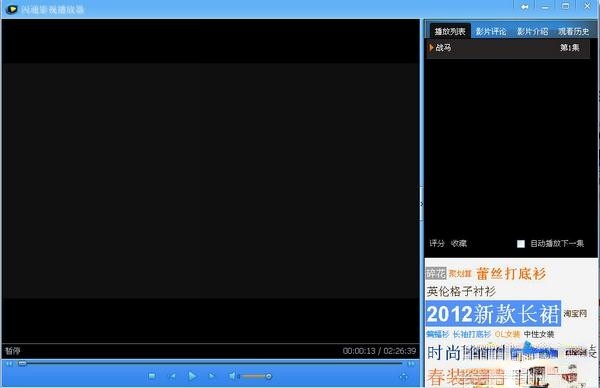This screenshot has height=388, width=600.
Task: Stop playback with the square stop button
Action: pyautogui.click(x=152, y=376)
